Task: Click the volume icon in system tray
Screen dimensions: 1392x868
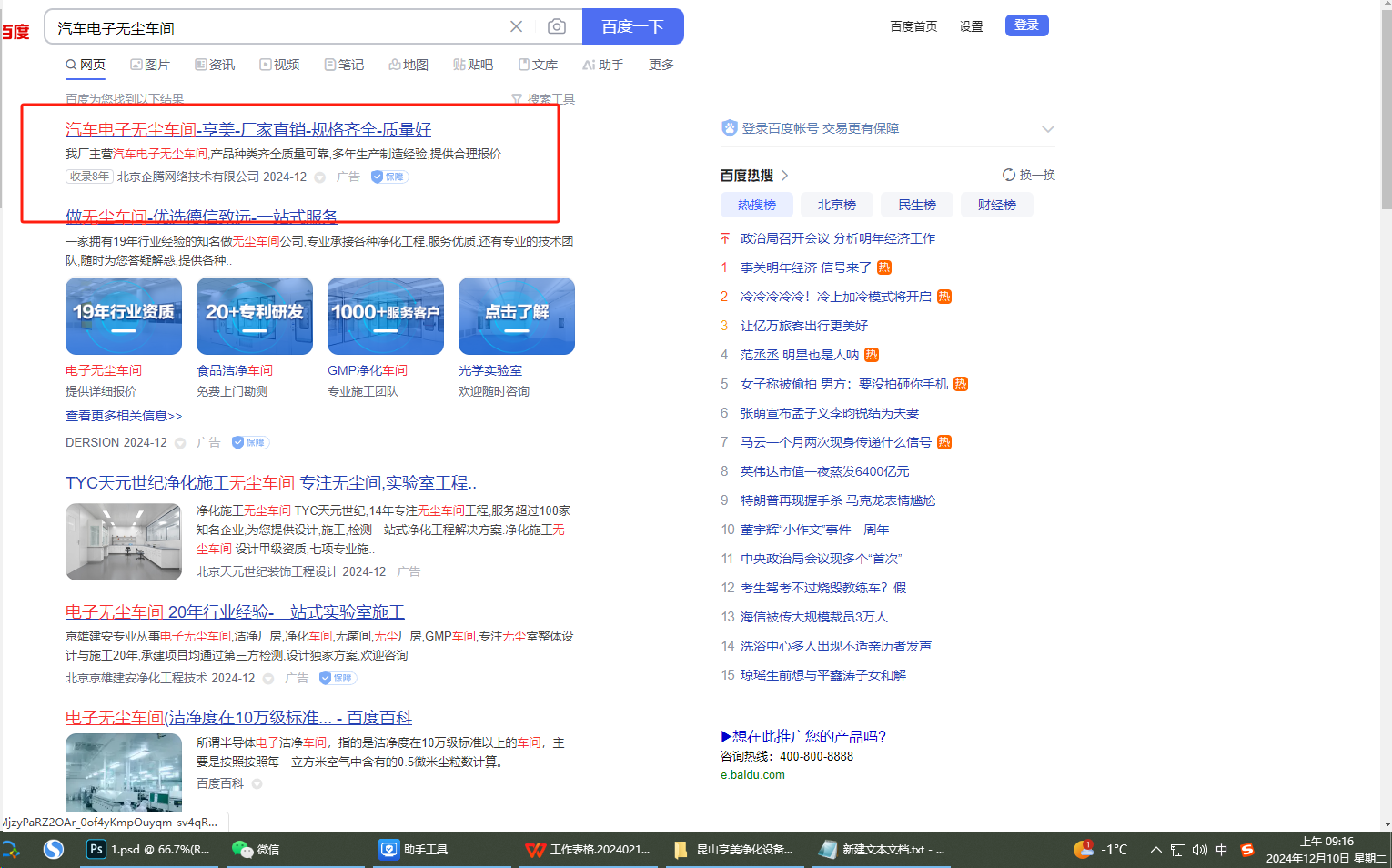Action: point(1199,850)
